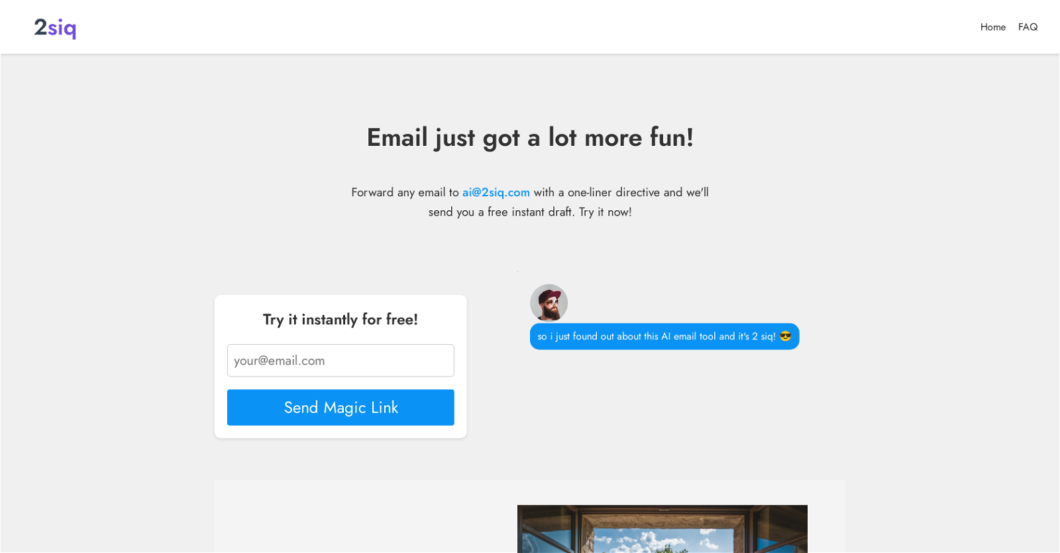Click the 'Try it instantly for free!' heading
Image resolution: width=1060 pixels, height=553 pixels.
click(x=340, y=319)
